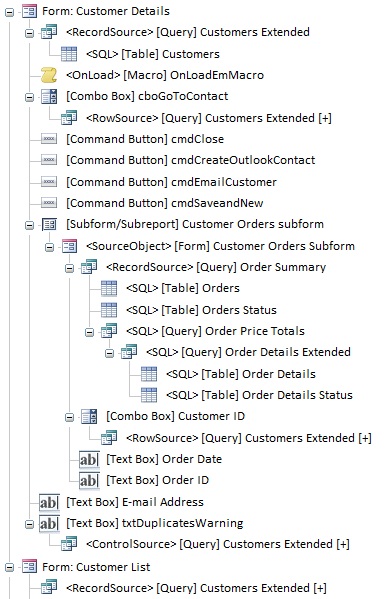
Task: Click the text box icon for Order Date
Action: [89, 459]
